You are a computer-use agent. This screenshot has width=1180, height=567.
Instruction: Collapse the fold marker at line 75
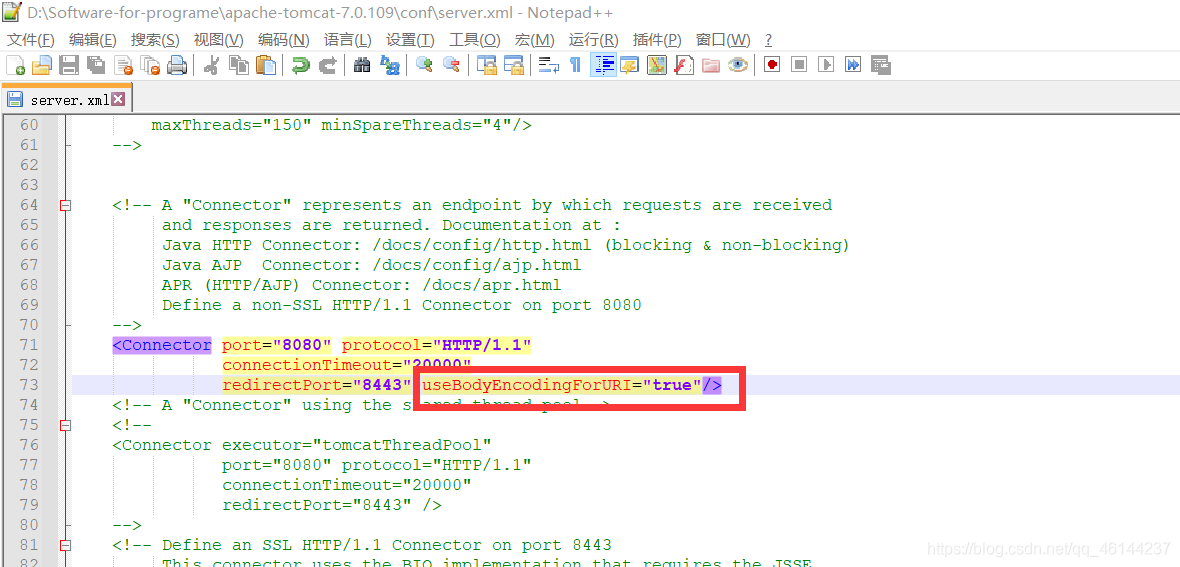[66, 425]
